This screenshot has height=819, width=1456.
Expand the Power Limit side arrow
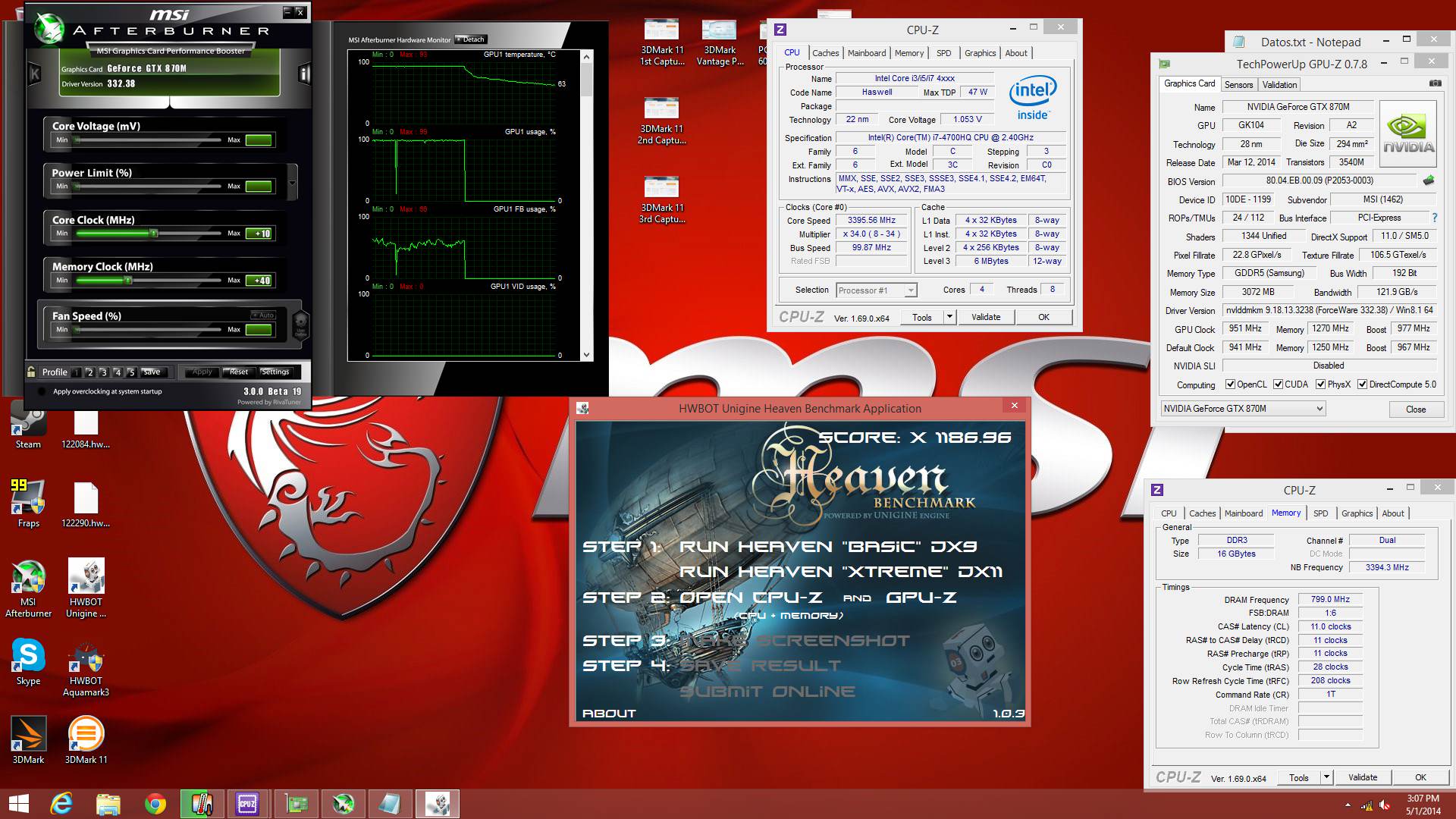tap(293, 183)
